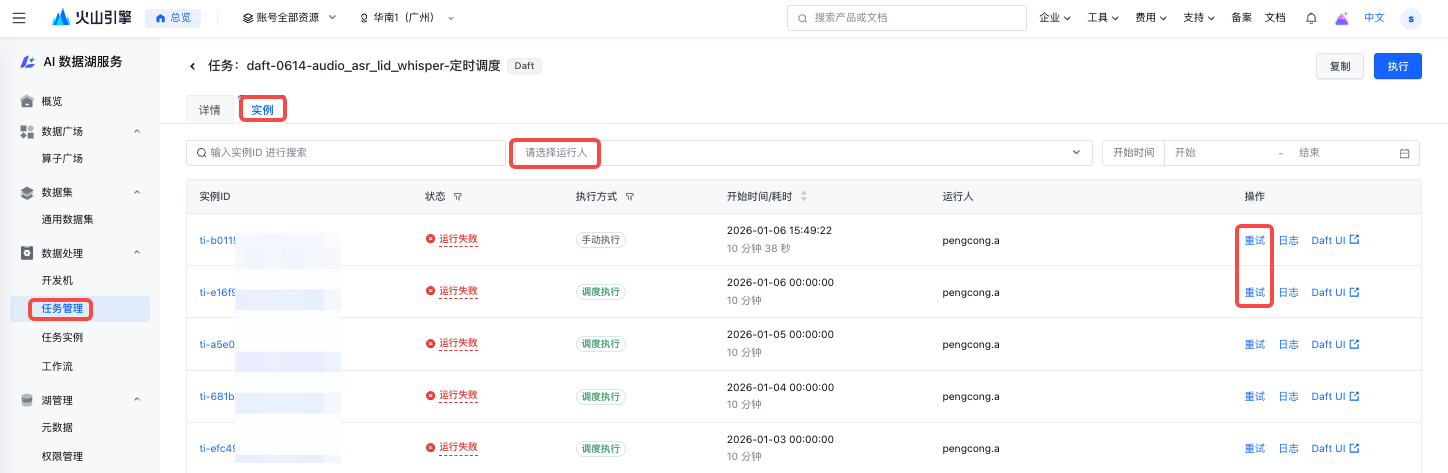Collapse the 数据集 sidebar section
This screenshot has height=473, width=1448.
click(x=137, y=192)
